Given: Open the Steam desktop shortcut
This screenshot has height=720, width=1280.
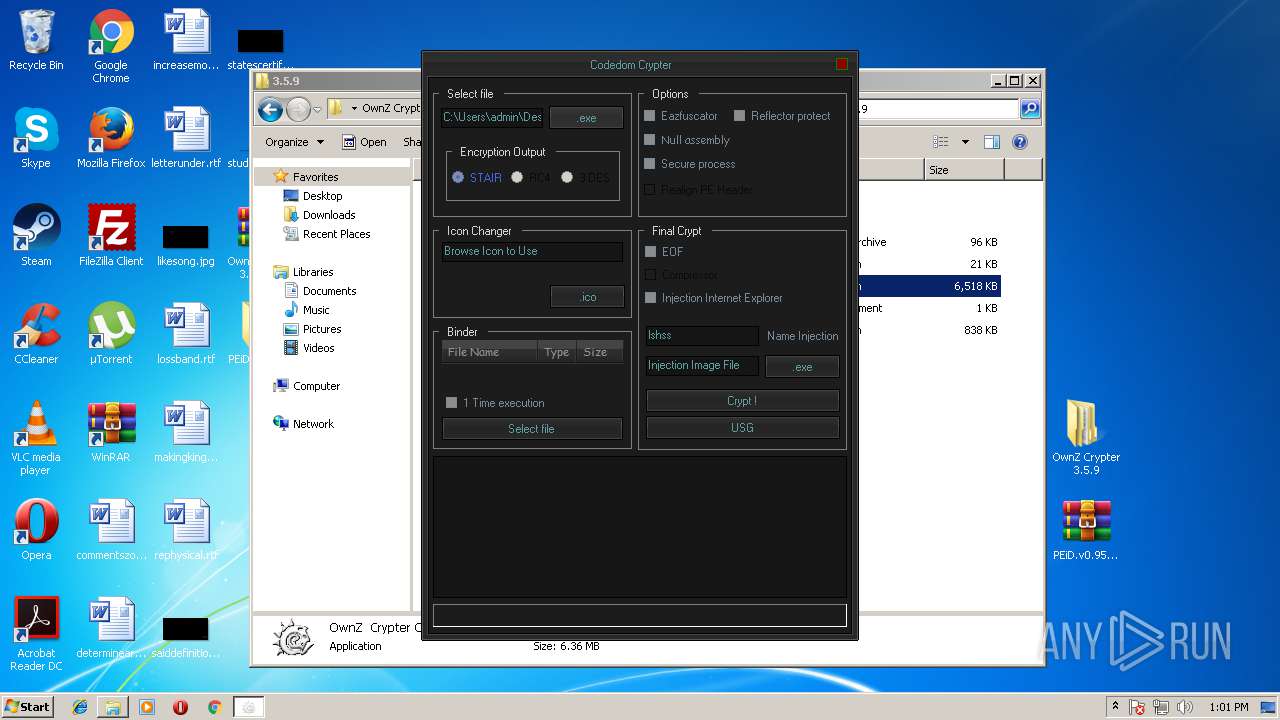Looking at the screenshot, I should coord(36,236).
